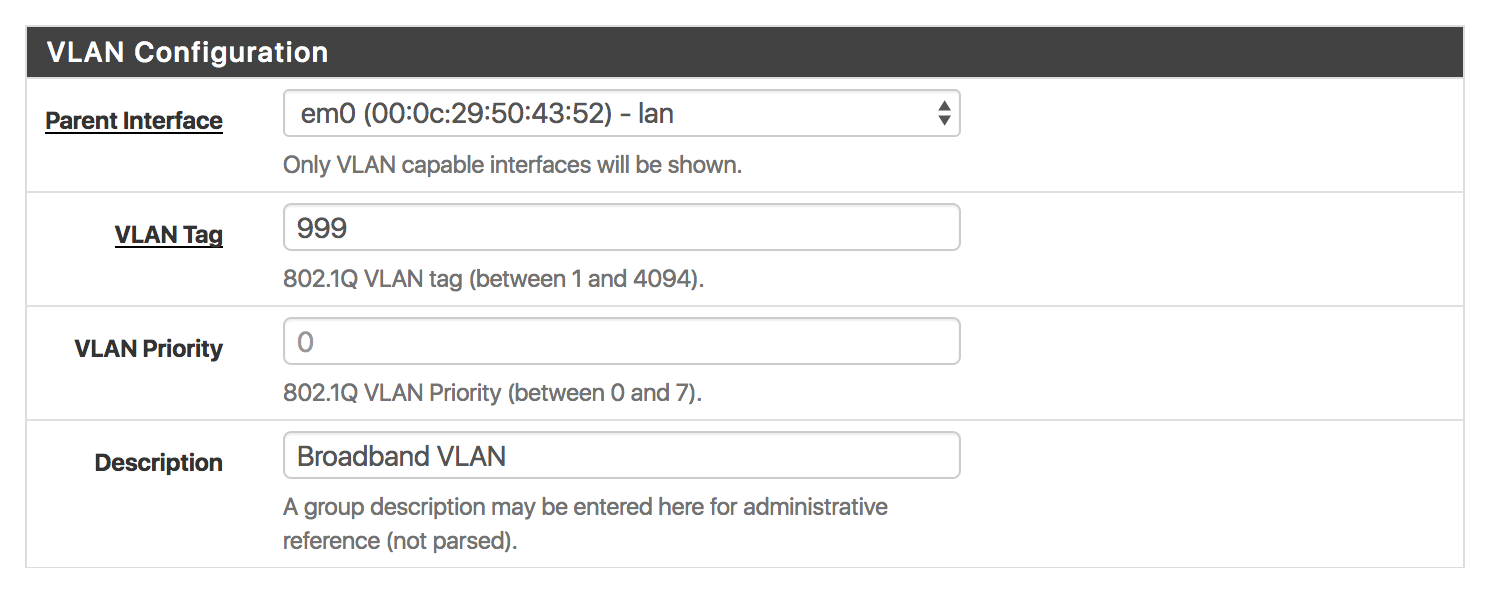Viewport: 1490px width, 593px height.
Task: Place cursor on the 999 tag value
Action: tap(322, 228)
